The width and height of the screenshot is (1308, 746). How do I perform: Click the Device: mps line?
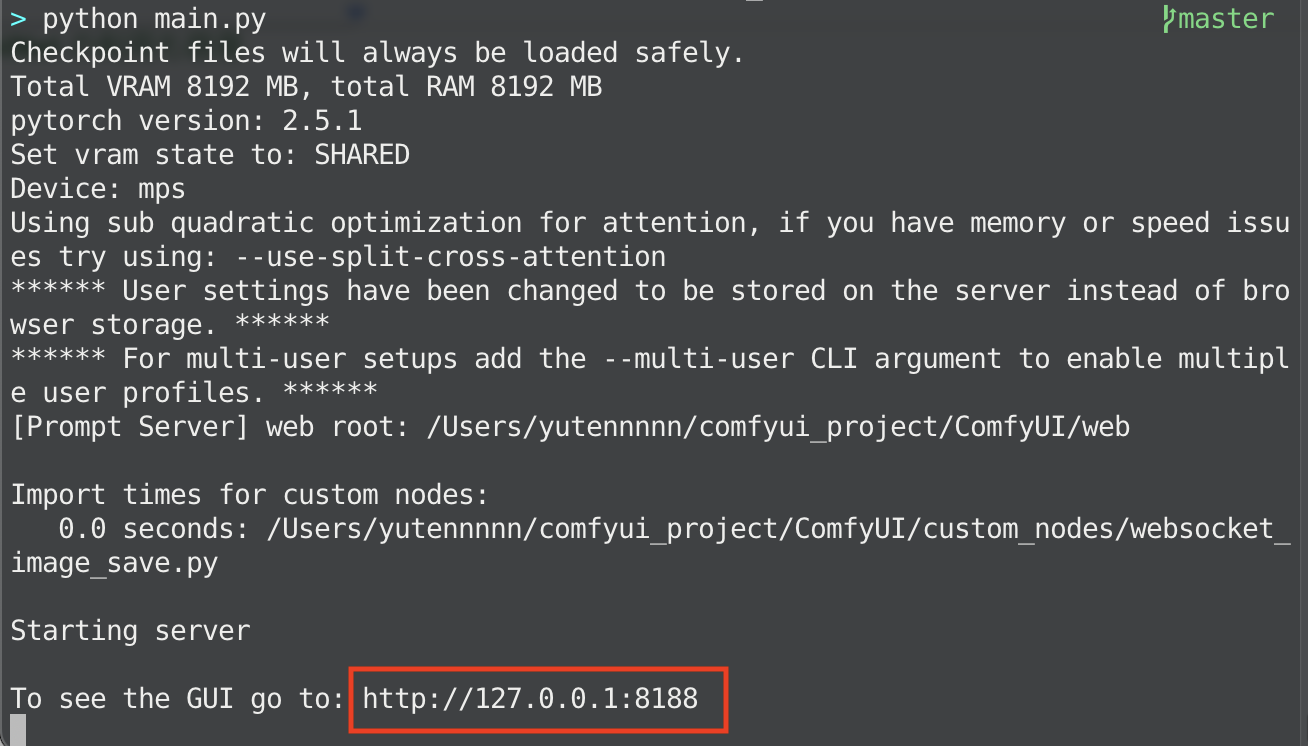[98, 189]
